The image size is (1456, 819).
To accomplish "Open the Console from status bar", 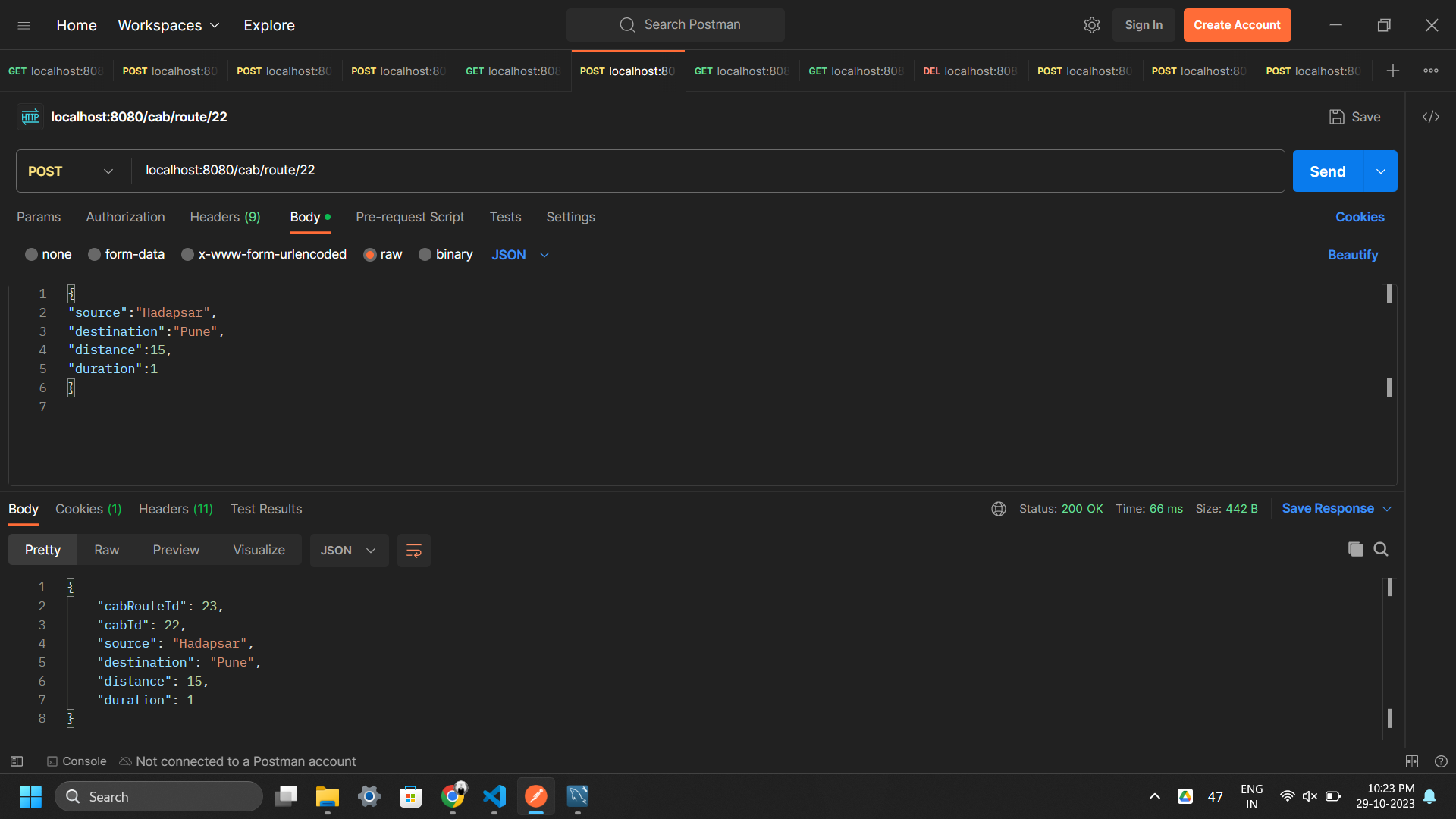I will pyautogui.click(x=77, y=761).
